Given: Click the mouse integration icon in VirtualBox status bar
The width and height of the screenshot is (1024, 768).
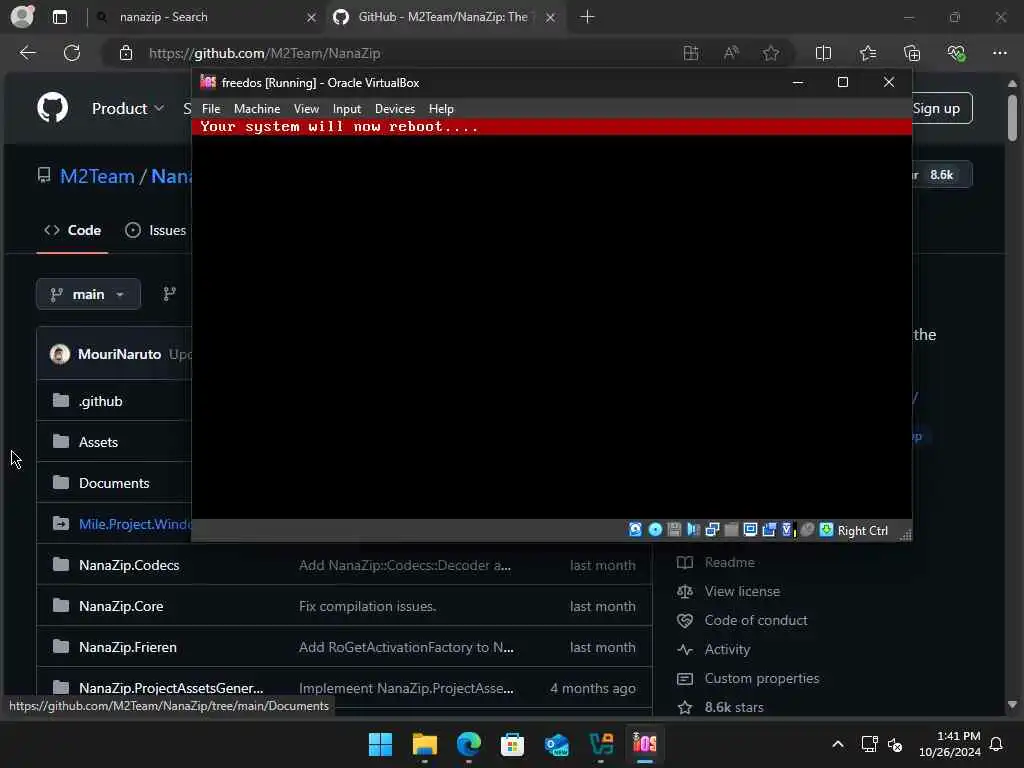Looking at the screenshot, I should (807, 530).
